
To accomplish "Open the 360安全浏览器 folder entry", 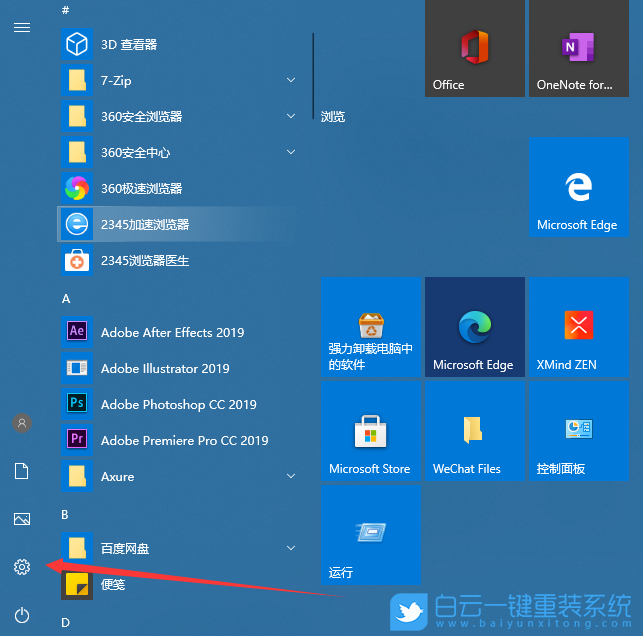I will click(x=178, y=116).
